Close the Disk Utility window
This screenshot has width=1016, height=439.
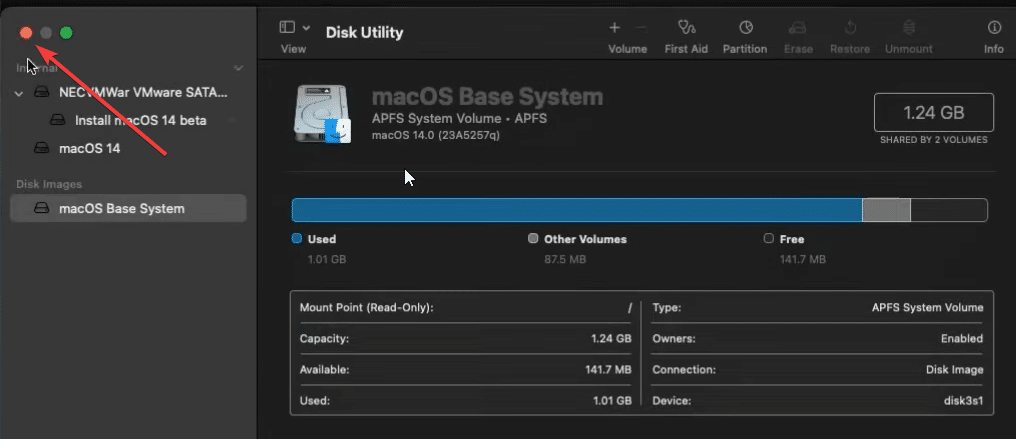[26, 33]
